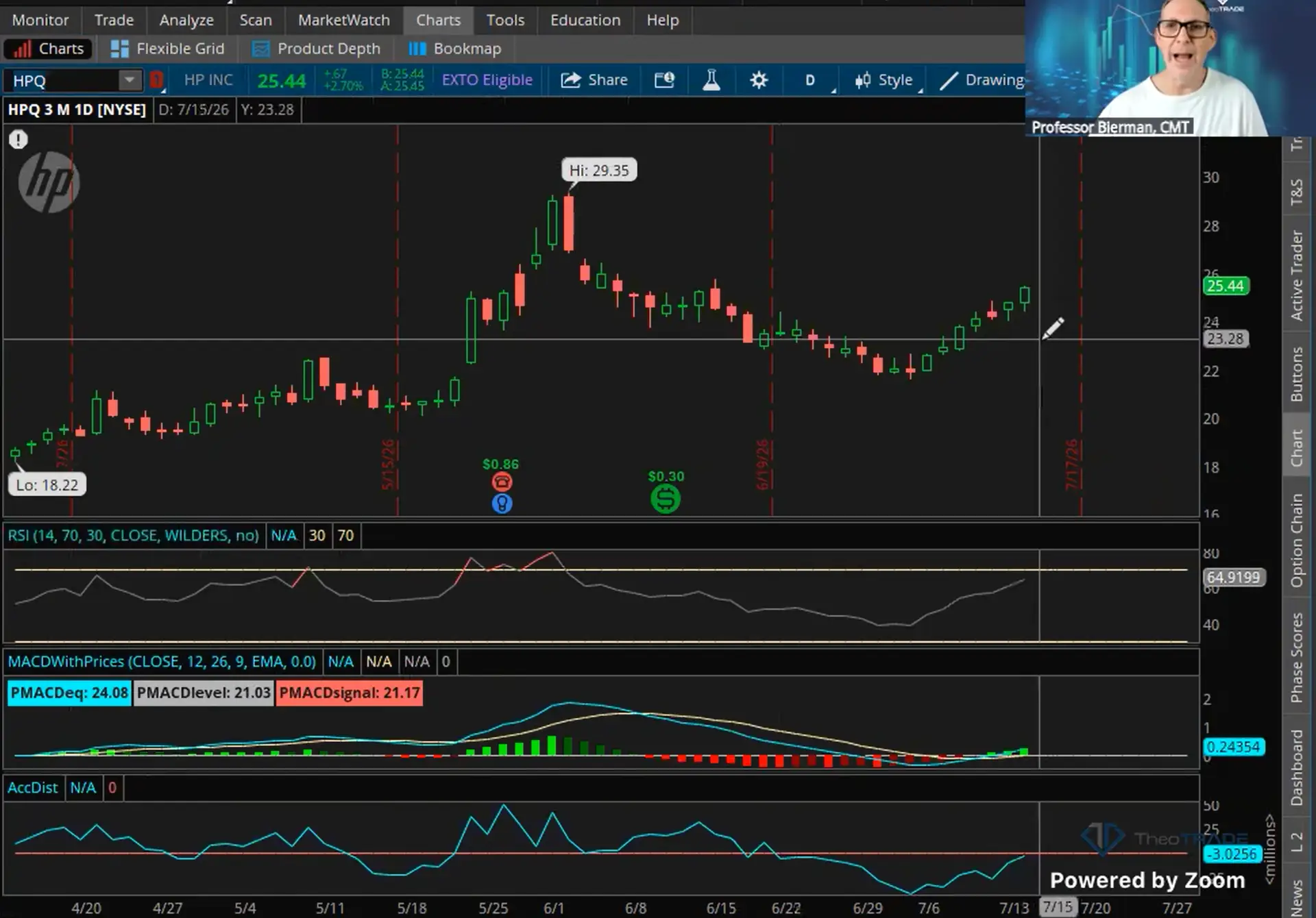Open the D timeframe selector
1316x918 pixels.
(x=811, y=80)
